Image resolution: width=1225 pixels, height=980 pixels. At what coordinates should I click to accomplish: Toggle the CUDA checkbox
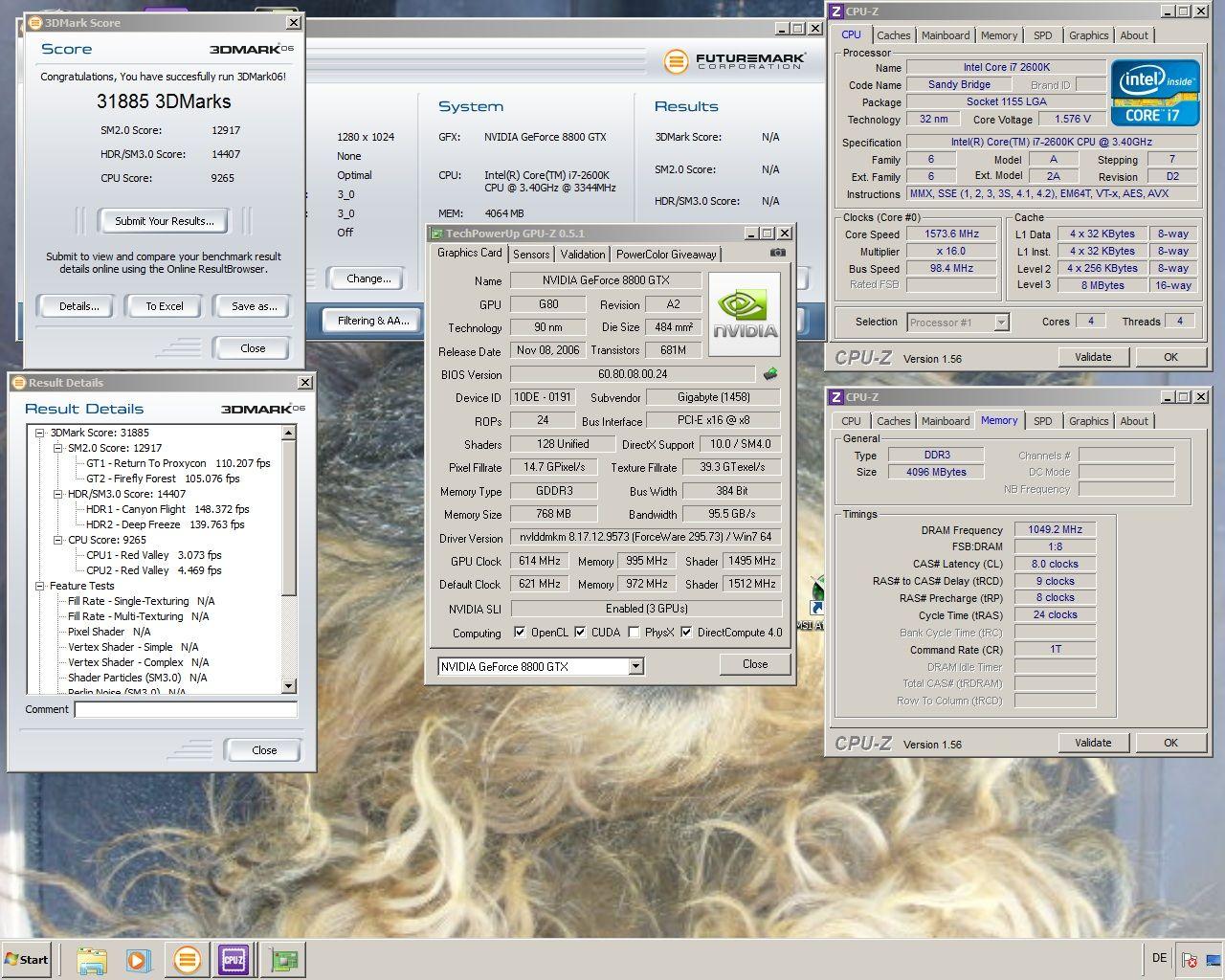click(579, 632)
